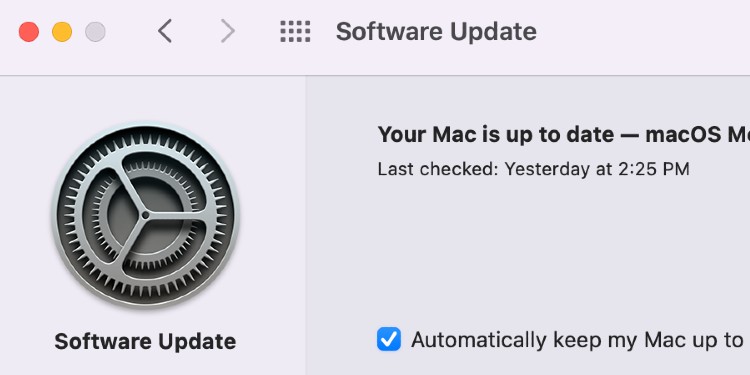
Task: Open the Show All preferences grid
Action: tap(295, 32)
